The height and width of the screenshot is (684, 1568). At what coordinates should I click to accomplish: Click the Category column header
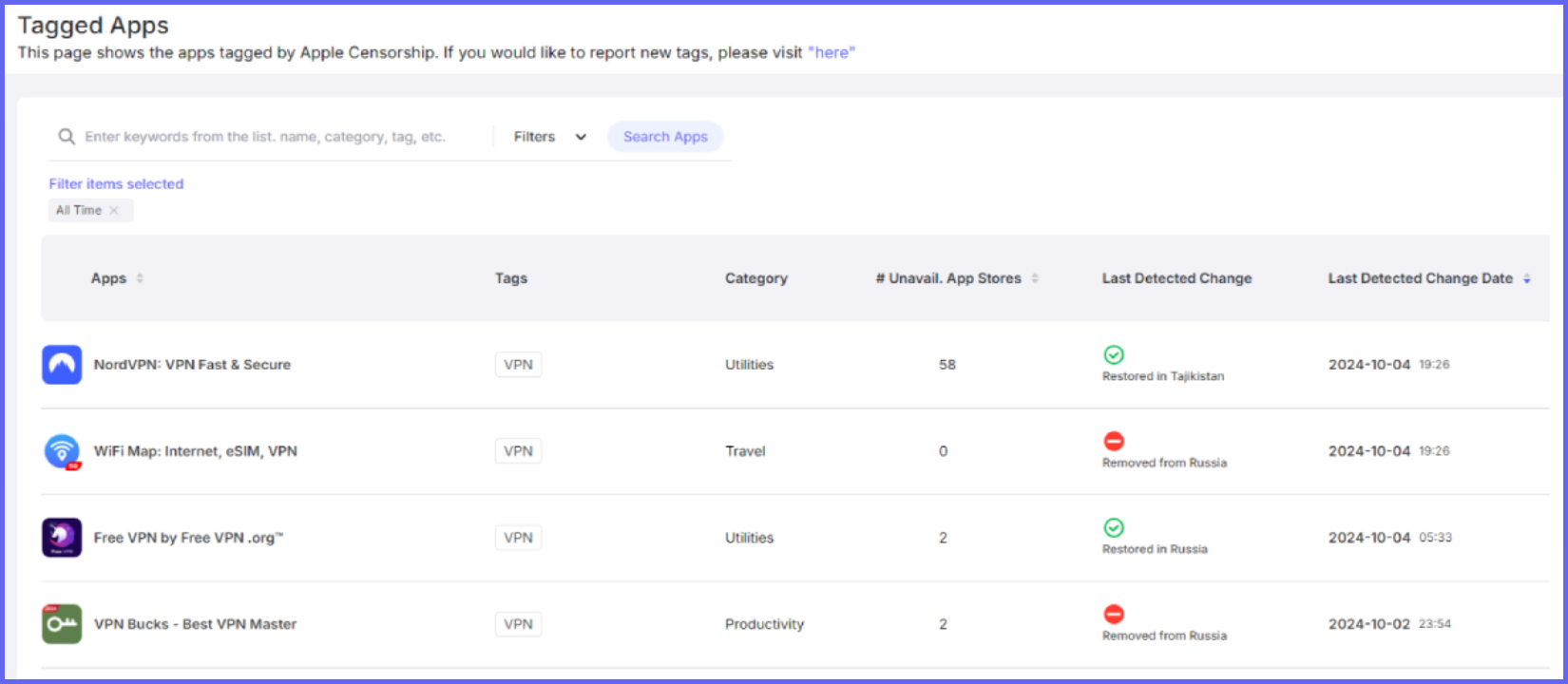(x=756, y=278)
